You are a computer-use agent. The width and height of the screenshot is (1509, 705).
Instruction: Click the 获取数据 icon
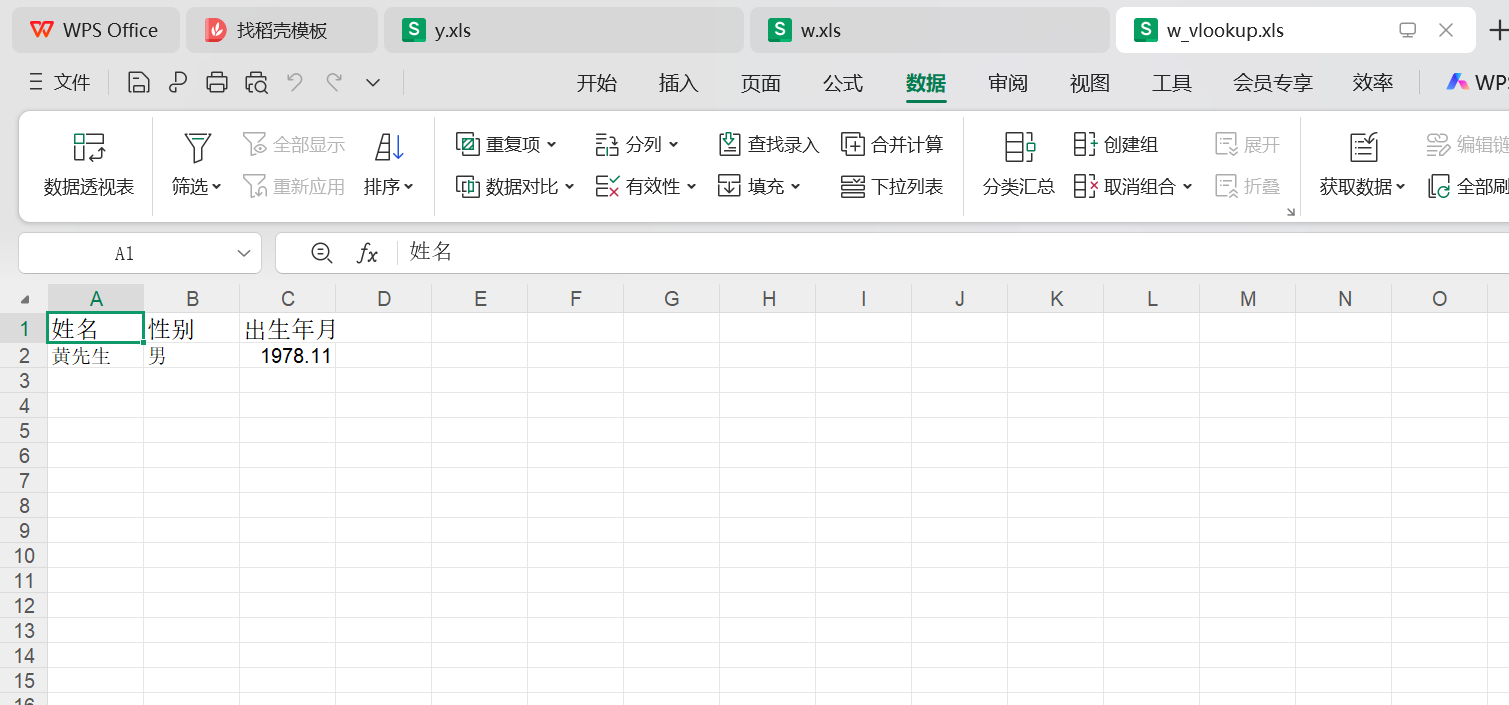pyautogui.click(x=1362, y=165)
